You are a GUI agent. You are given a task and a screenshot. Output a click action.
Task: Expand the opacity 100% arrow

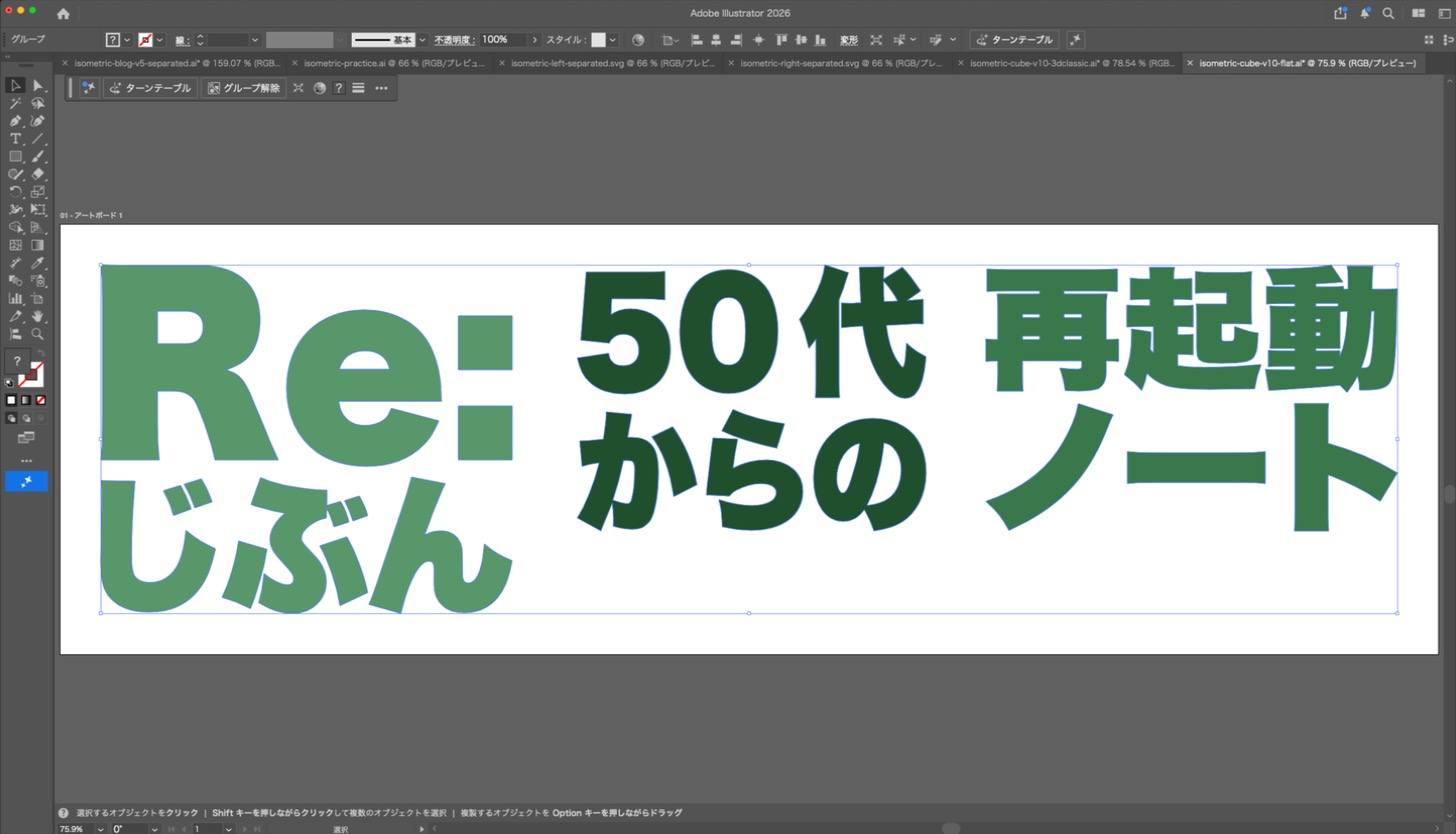pos(535,40)
